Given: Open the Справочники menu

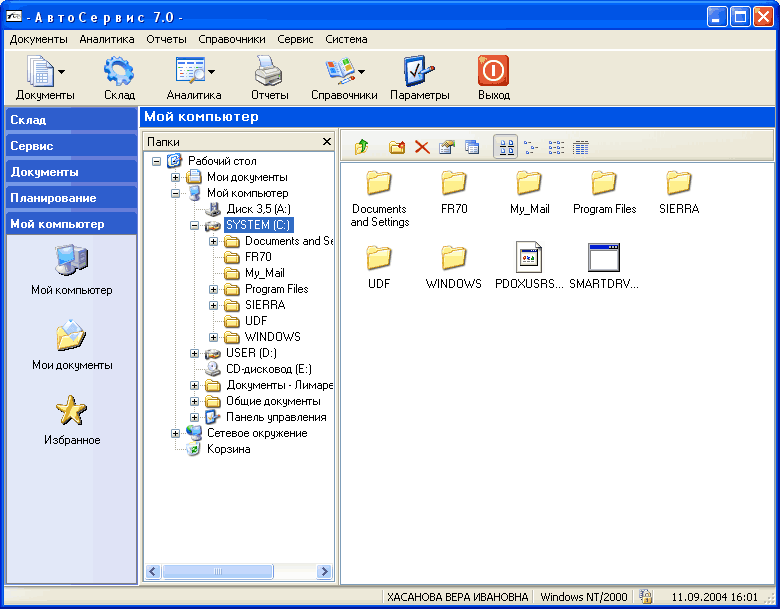Looking at the screenshot, I should click(232, 40).
